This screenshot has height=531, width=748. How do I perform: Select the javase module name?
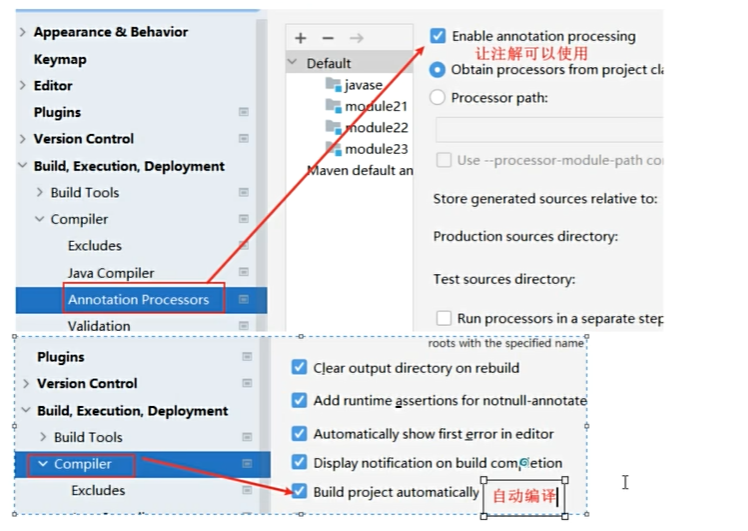(364, 85)
